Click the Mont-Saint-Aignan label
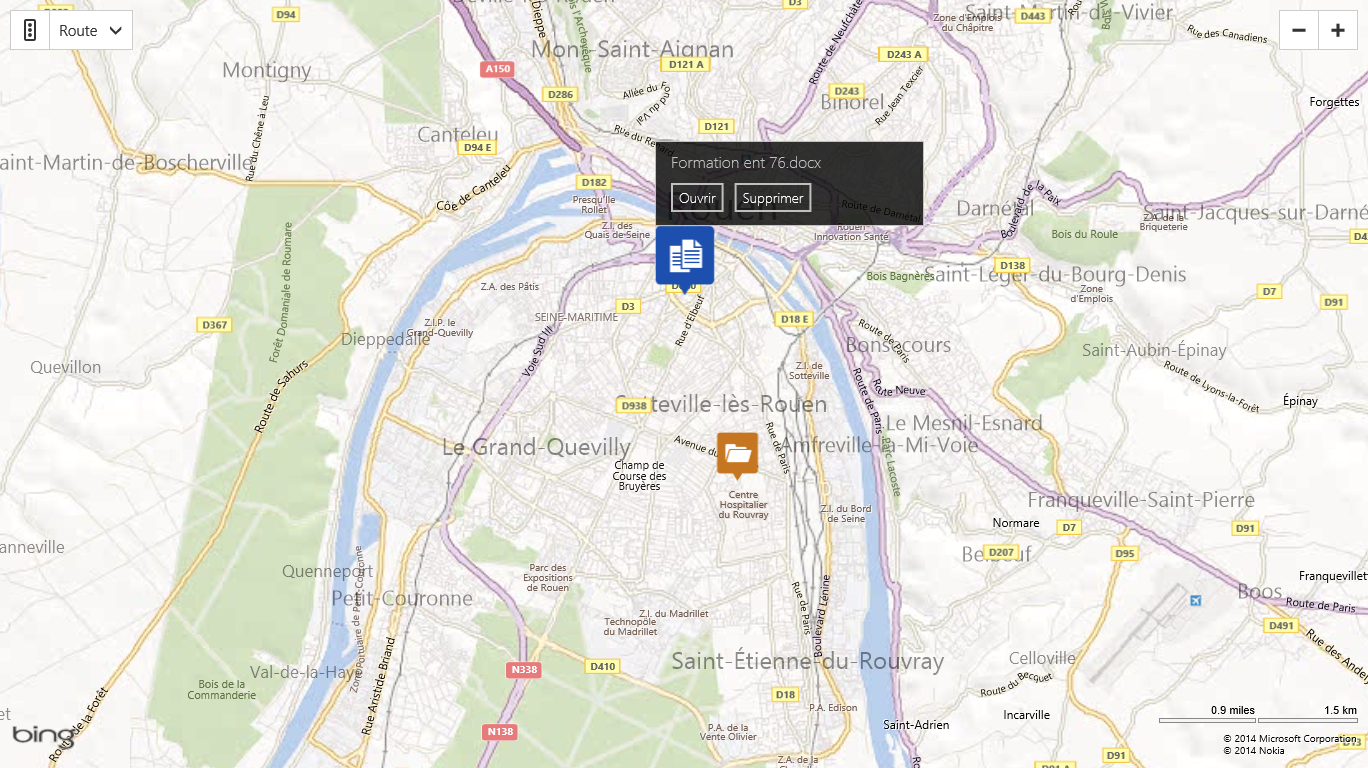This screenshot has width=1368, height=768. pyautogui.click(x=632, y=49)
